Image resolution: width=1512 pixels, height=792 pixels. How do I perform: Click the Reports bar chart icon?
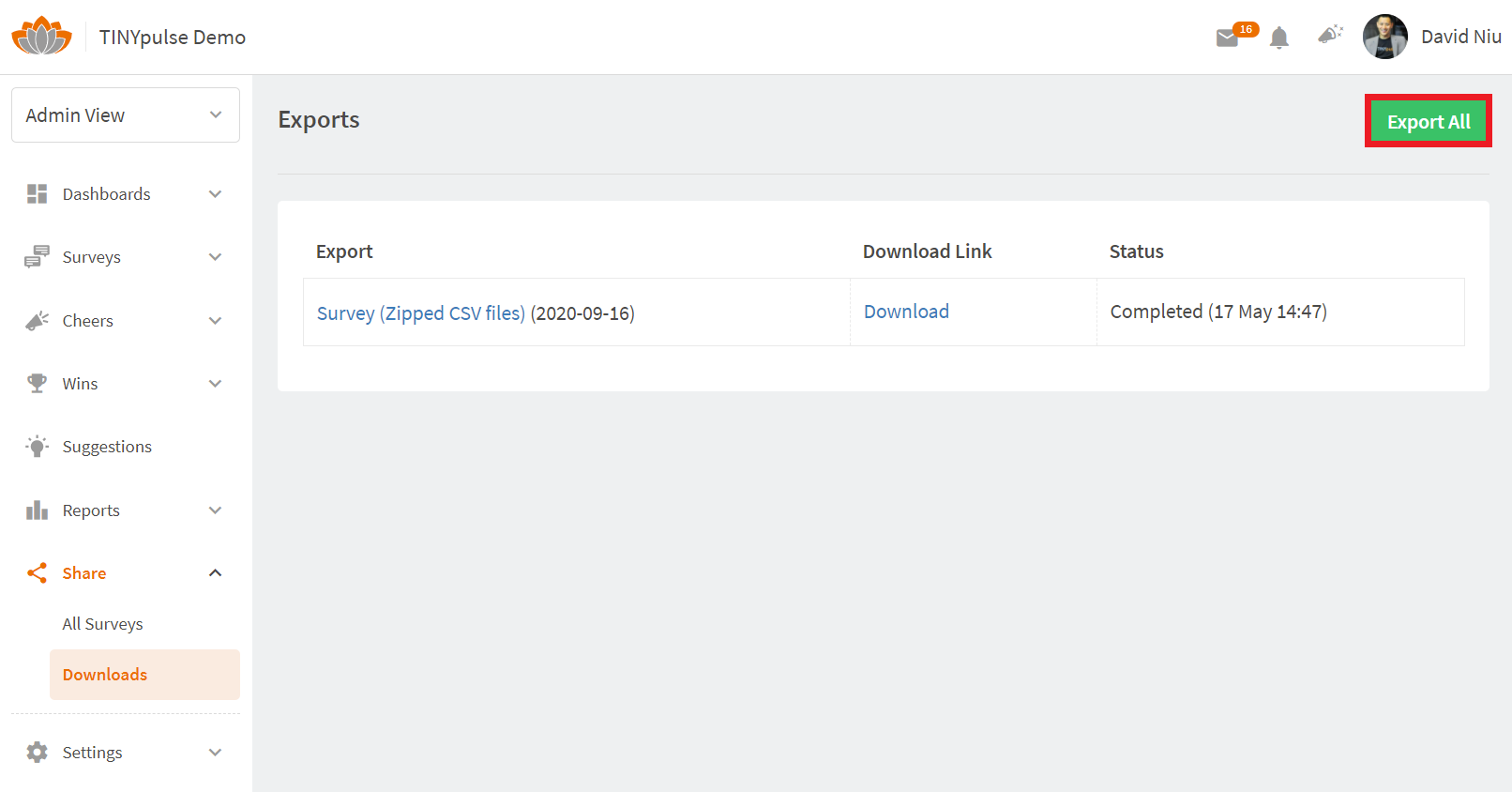pyautogui.click(x=37, y=510)
